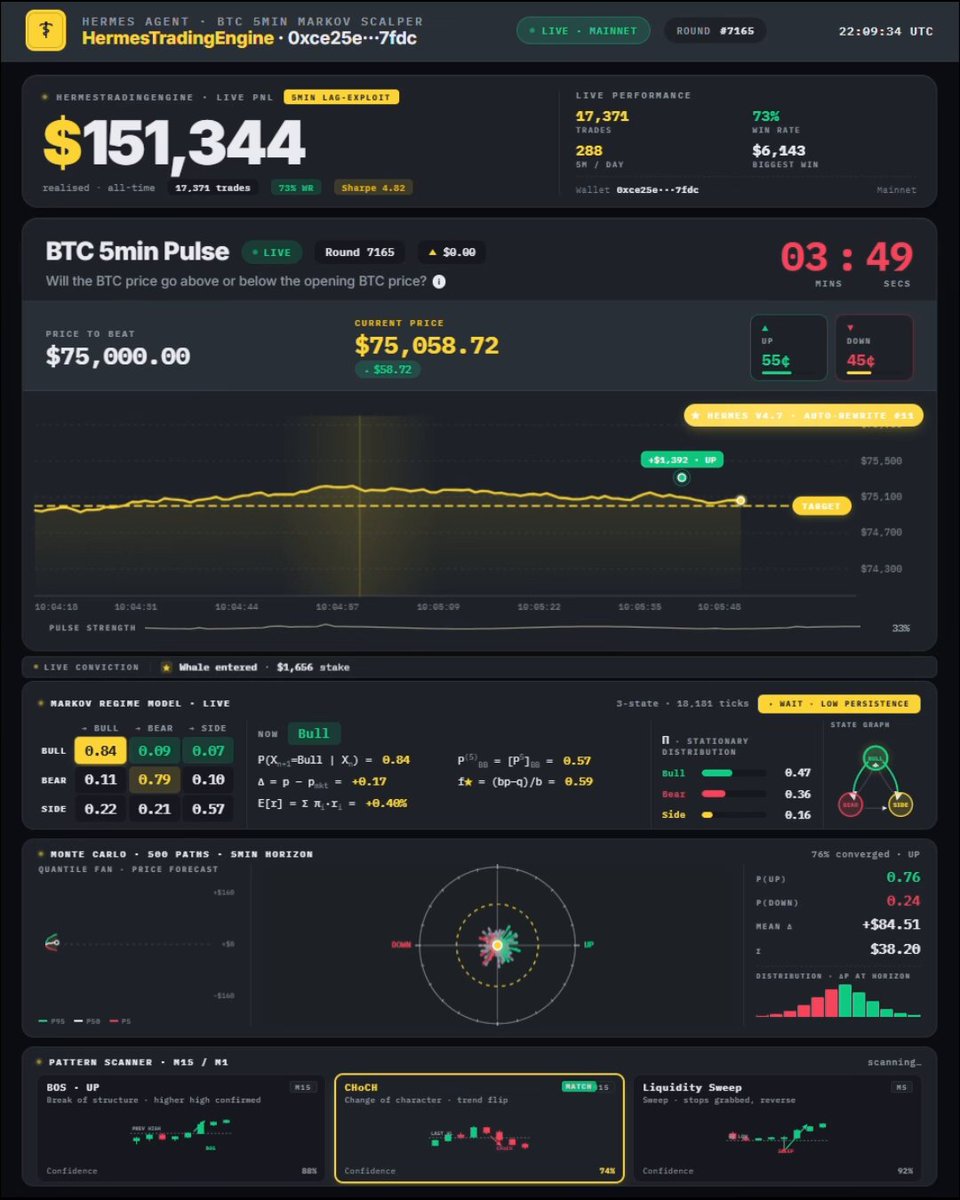Click the Side→Bull 0.22 matrix cell
Screen dimensions: 960x1200
pyautogui.click(x=100, y=809)
